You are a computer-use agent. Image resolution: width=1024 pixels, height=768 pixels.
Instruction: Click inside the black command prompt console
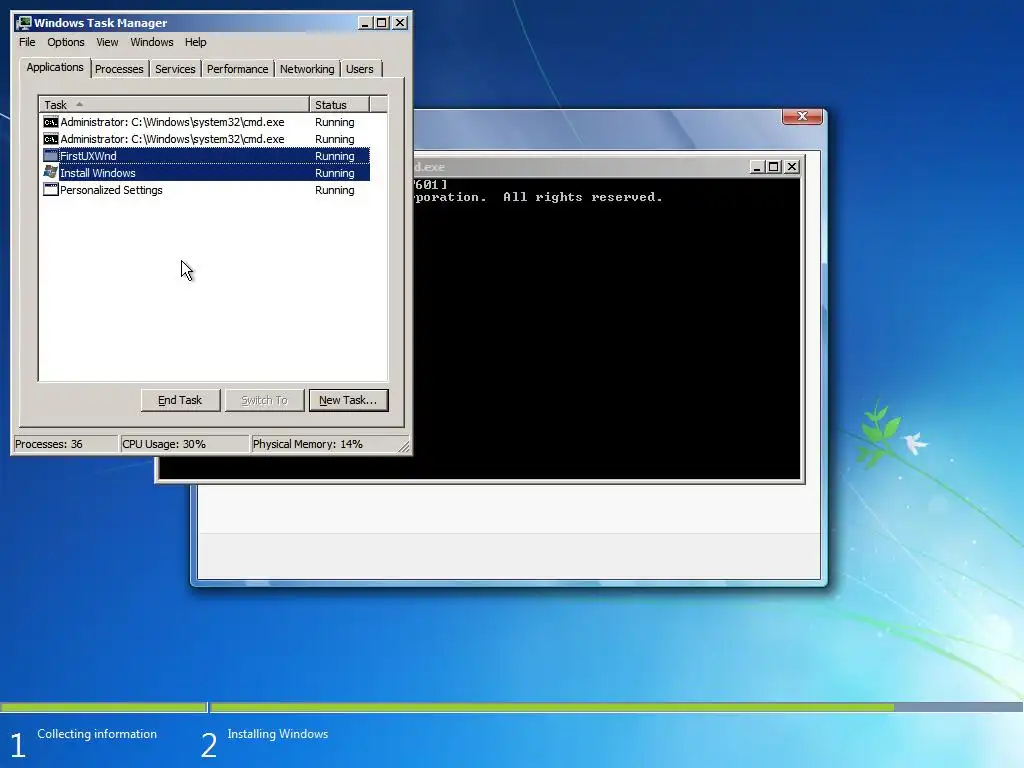(605, 328)
